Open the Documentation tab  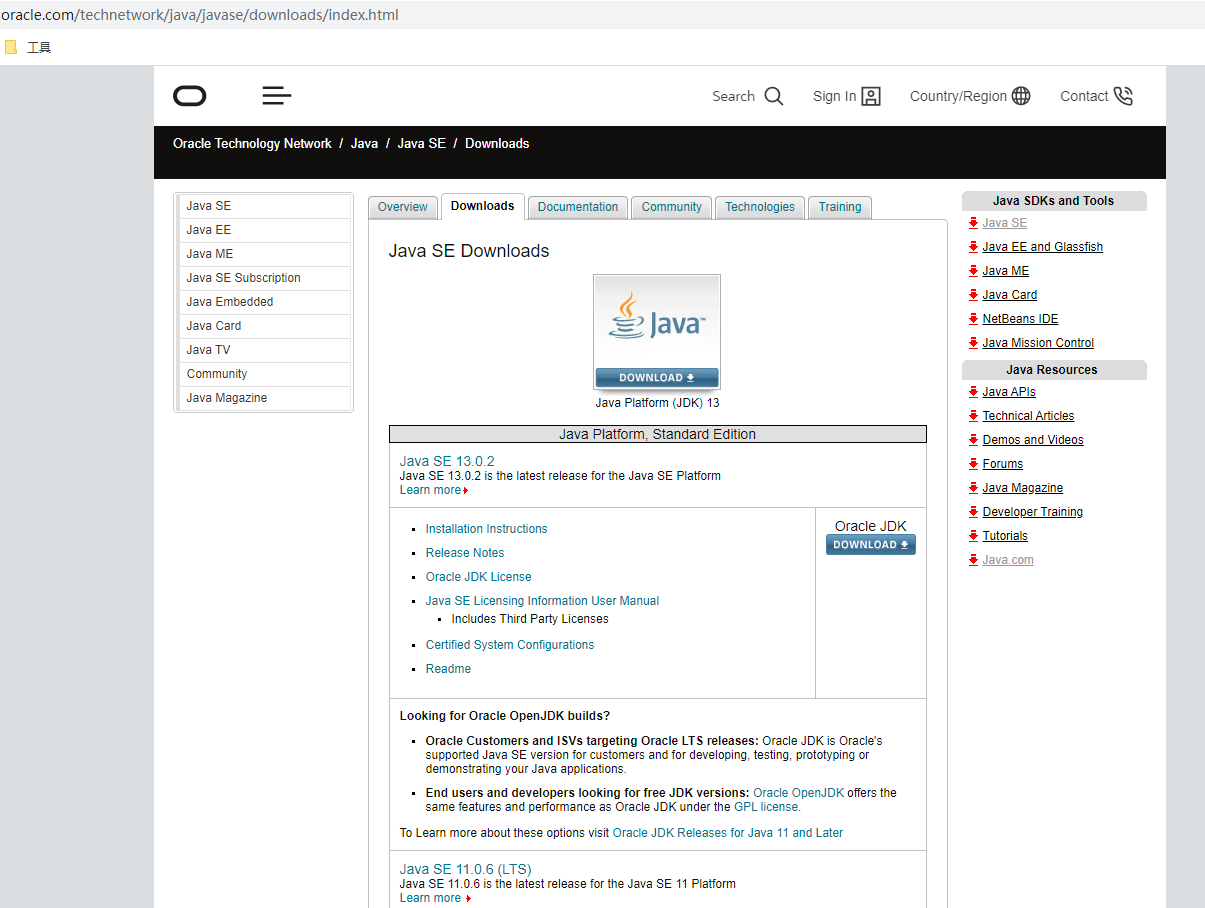pyautogui.click(x=578, y=207)
